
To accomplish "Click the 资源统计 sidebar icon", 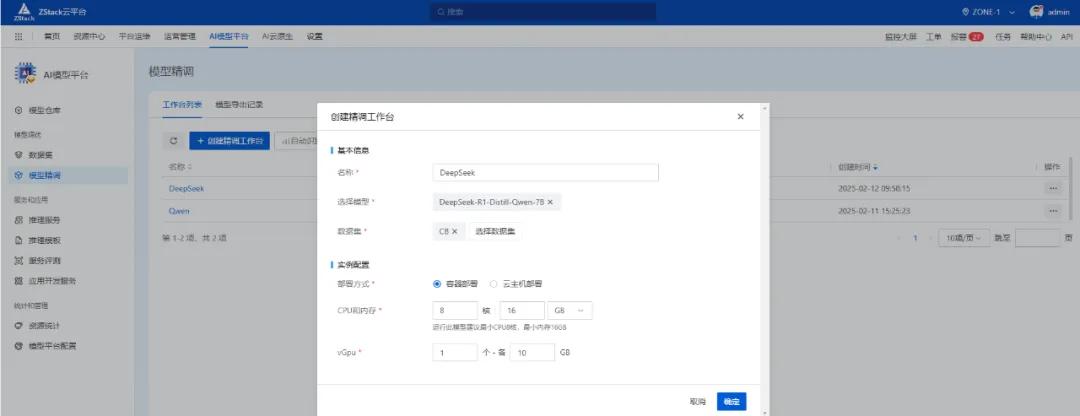I will pyautogui.click(x=19, y=325).
